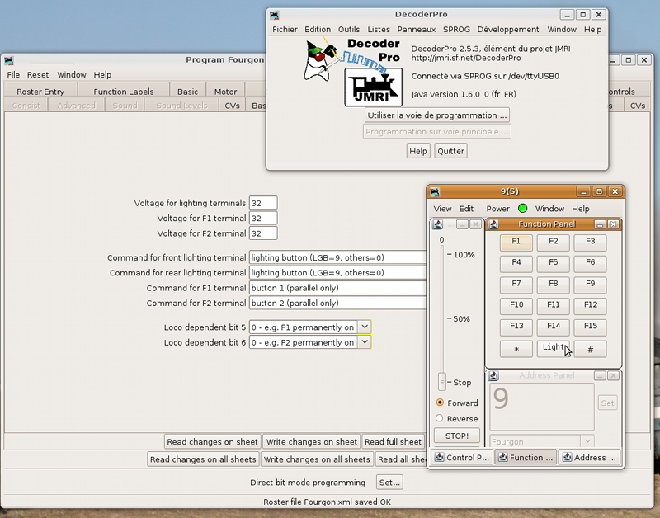Click the DecoderPro window title-bar icon
The height and width of the screenshot is (518, 660).
(x=275, y=16)
